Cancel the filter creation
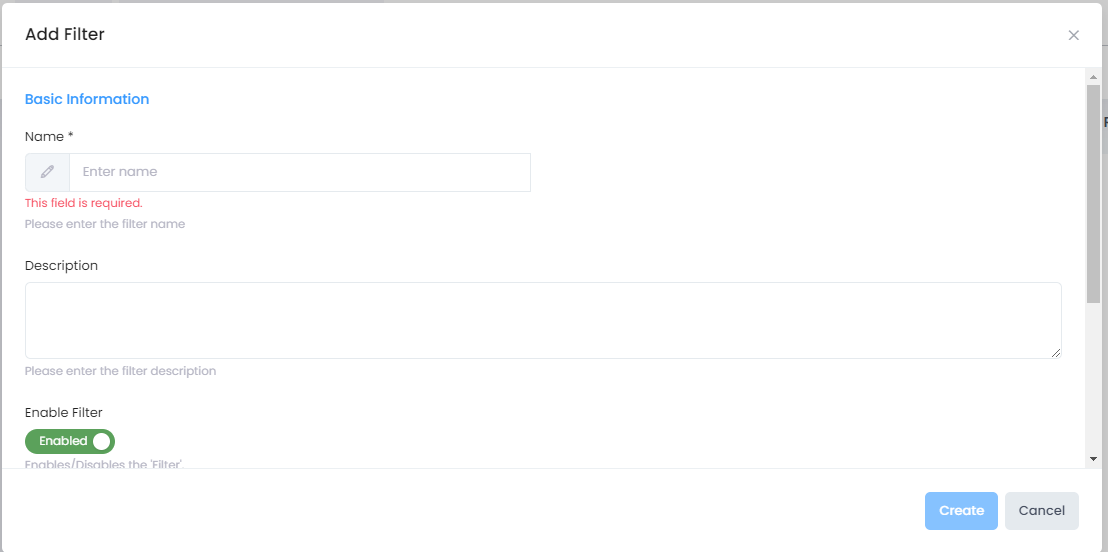The image size is (1108, 552). coord(1041,510)
